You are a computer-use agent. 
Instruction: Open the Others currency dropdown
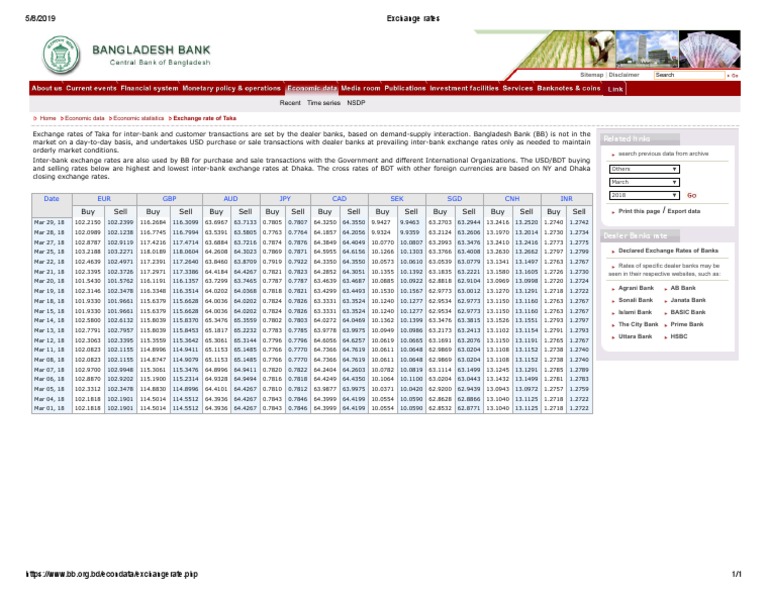coord(644,169)
